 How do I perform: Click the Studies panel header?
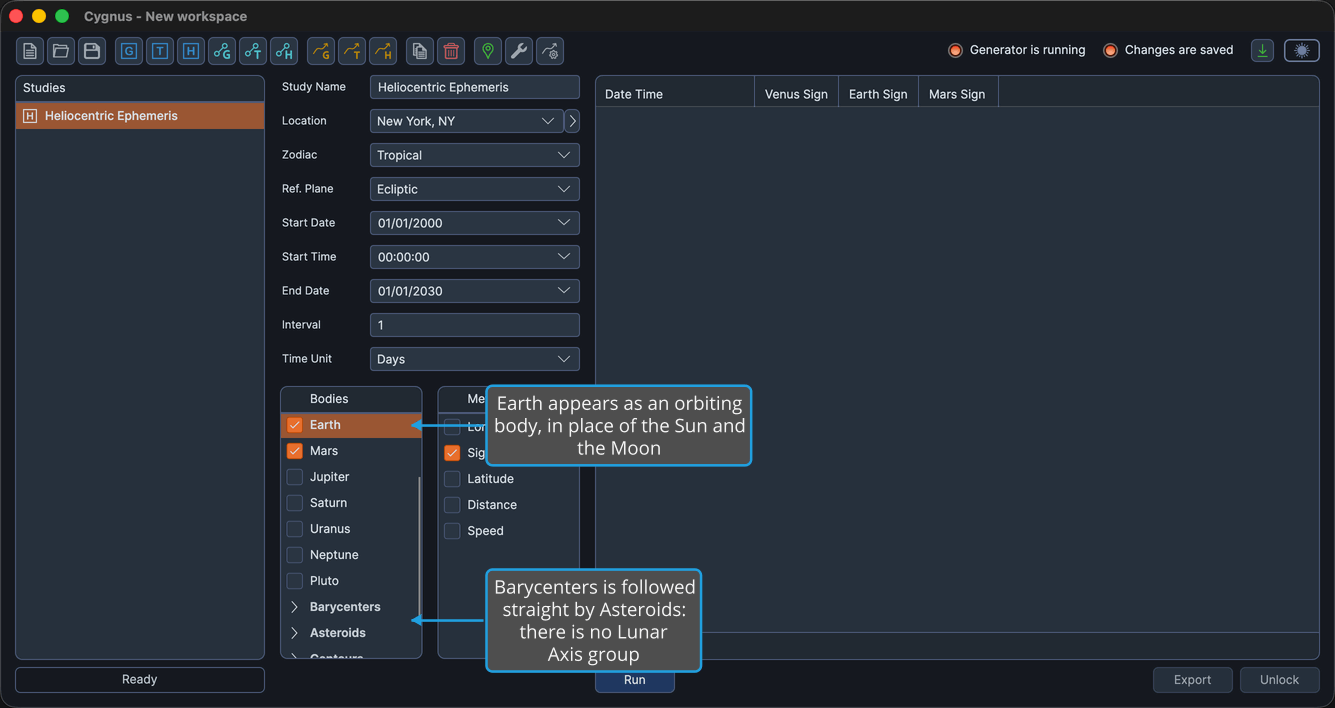click(140, 88)
